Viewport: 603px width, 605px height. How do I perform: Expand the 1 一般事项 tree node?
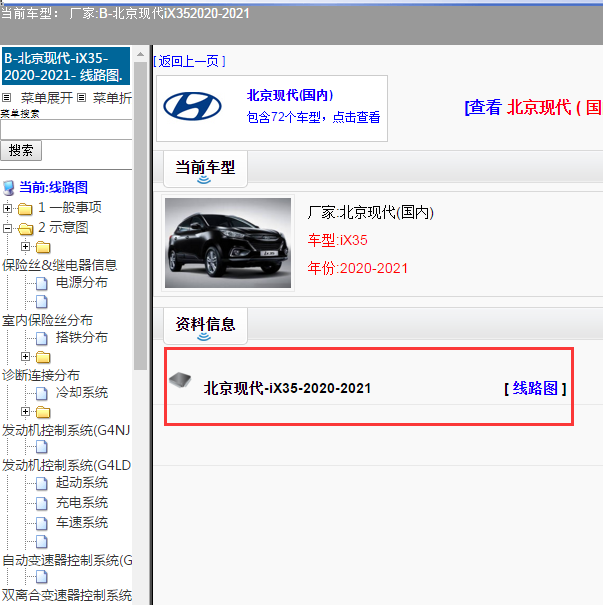(x=7, y=208)
